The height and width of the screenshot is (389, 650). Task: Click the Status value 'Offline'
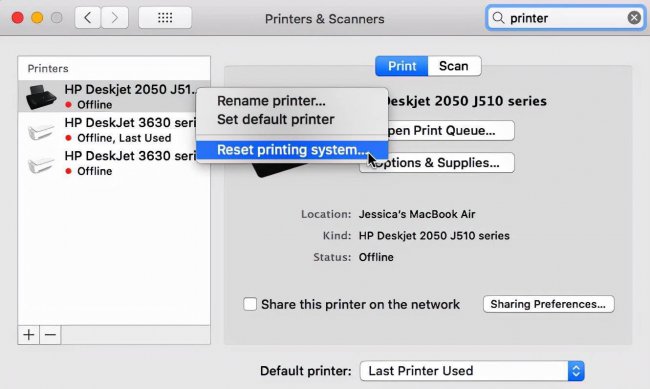376,257
